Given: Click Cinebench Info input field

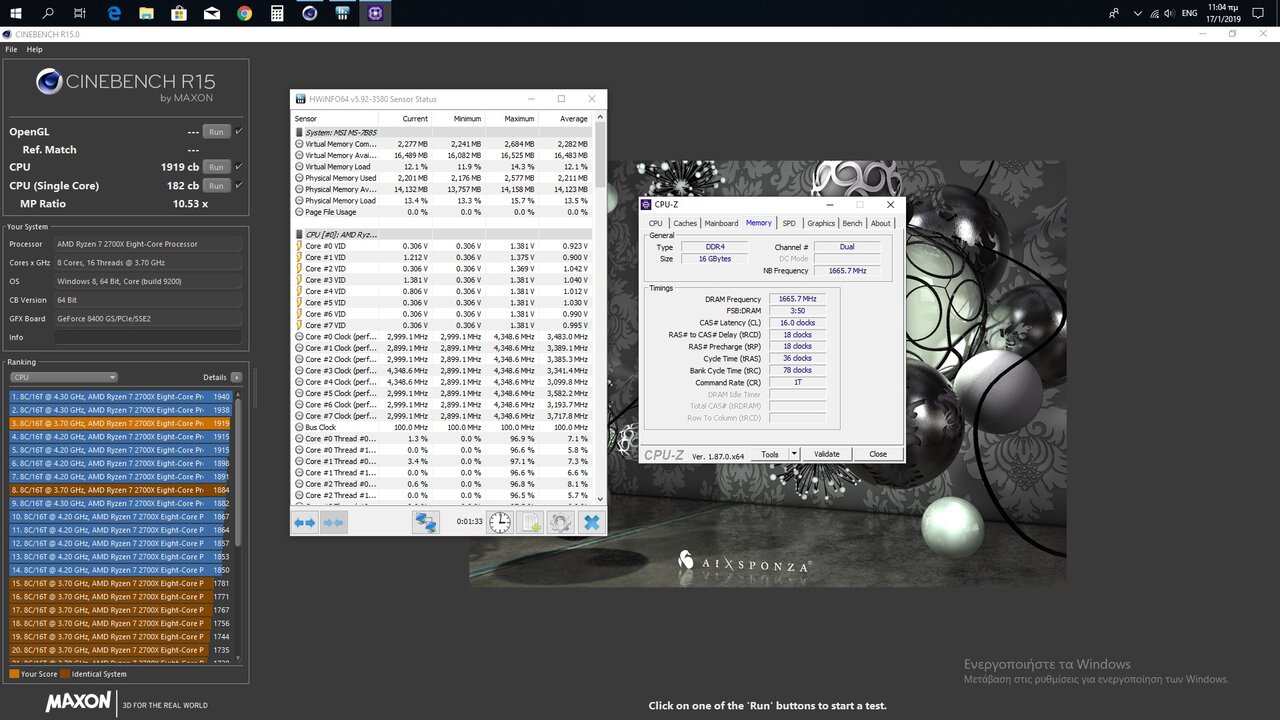Looking at the screenshot, I should point(148,337).
